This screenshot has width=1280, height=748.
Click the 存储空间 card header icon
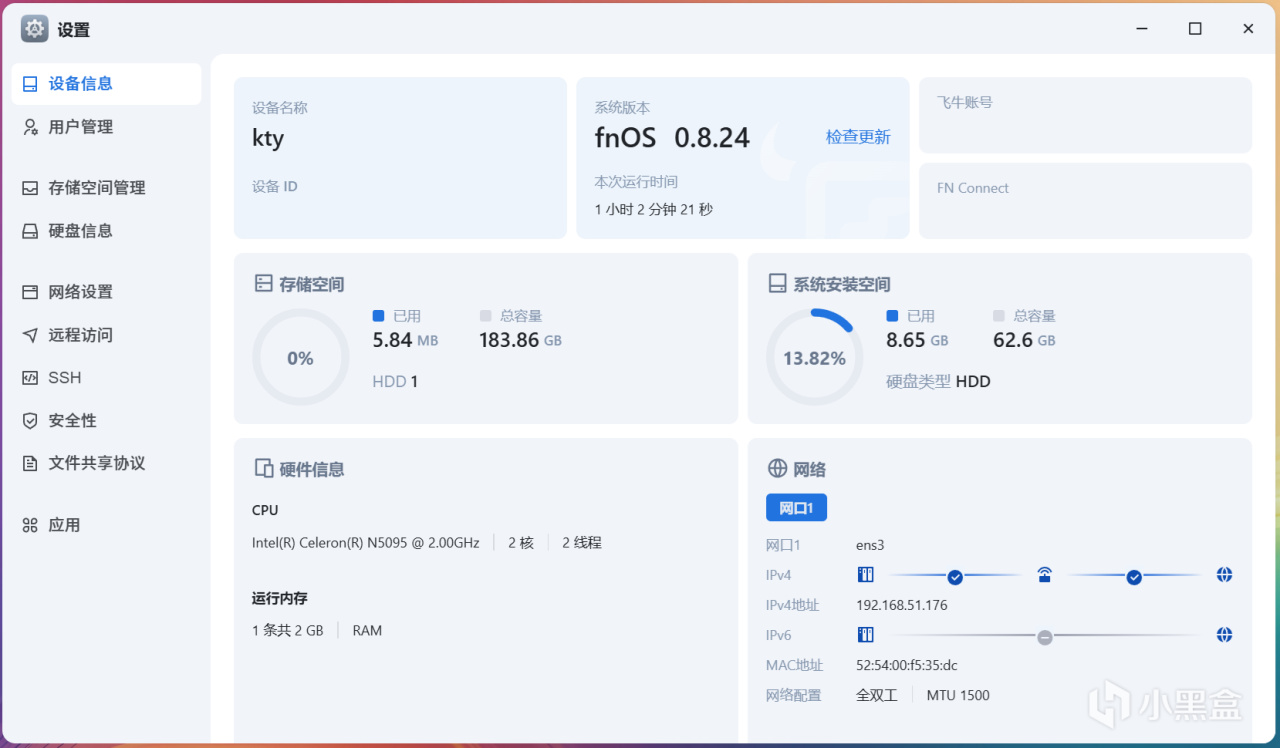263,283
